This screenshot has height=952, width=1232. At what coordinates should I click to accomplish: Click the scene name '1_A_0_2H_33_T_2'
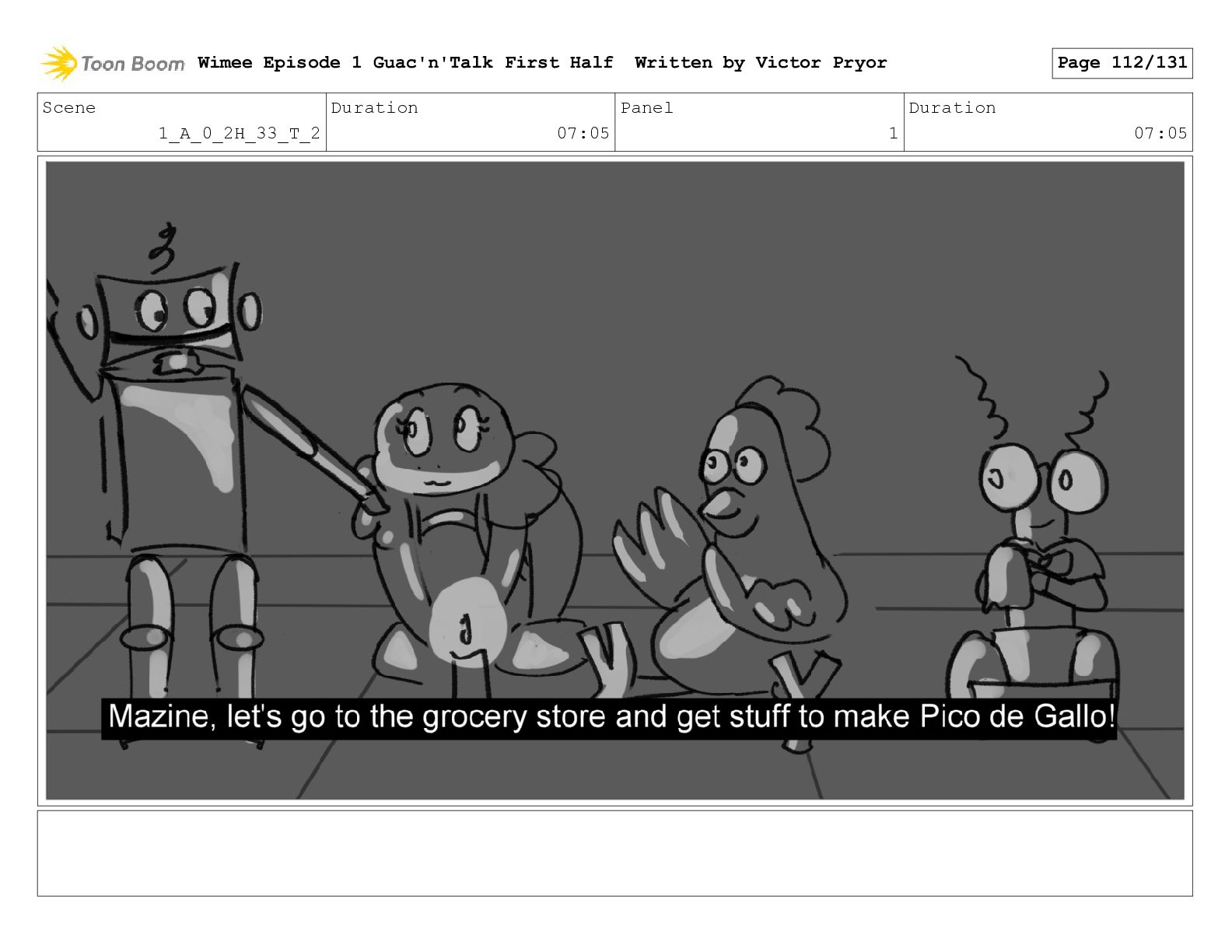point(240,133)
